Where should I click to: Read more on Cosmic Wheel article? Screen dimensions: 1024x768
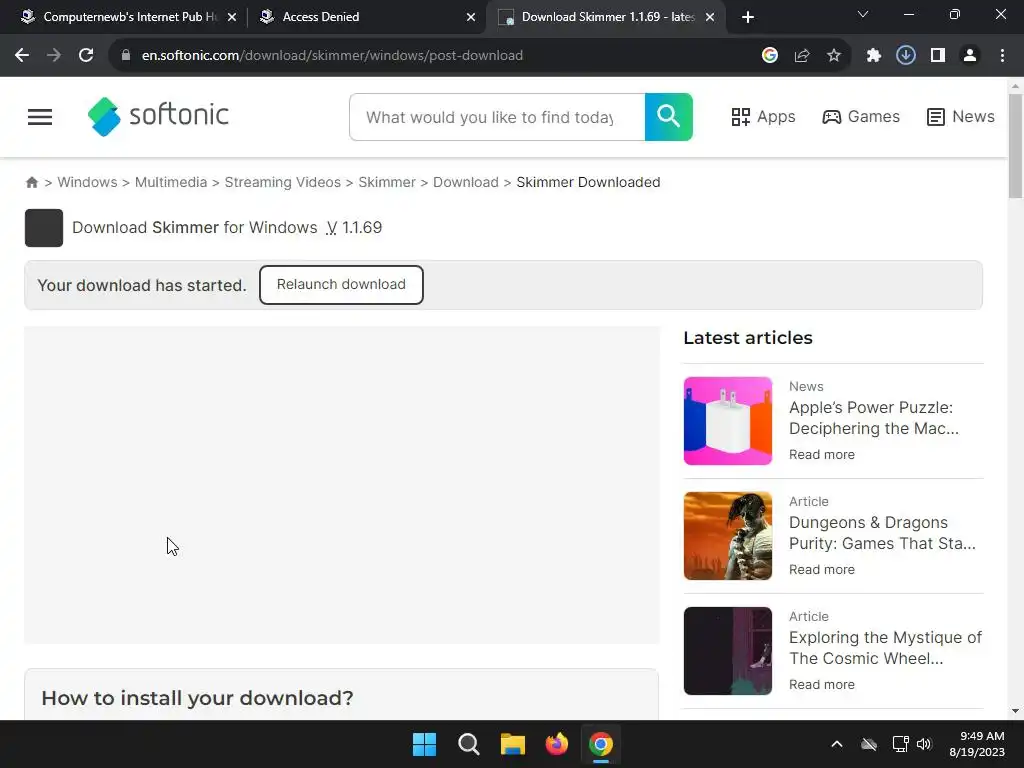tap(822, 684)
